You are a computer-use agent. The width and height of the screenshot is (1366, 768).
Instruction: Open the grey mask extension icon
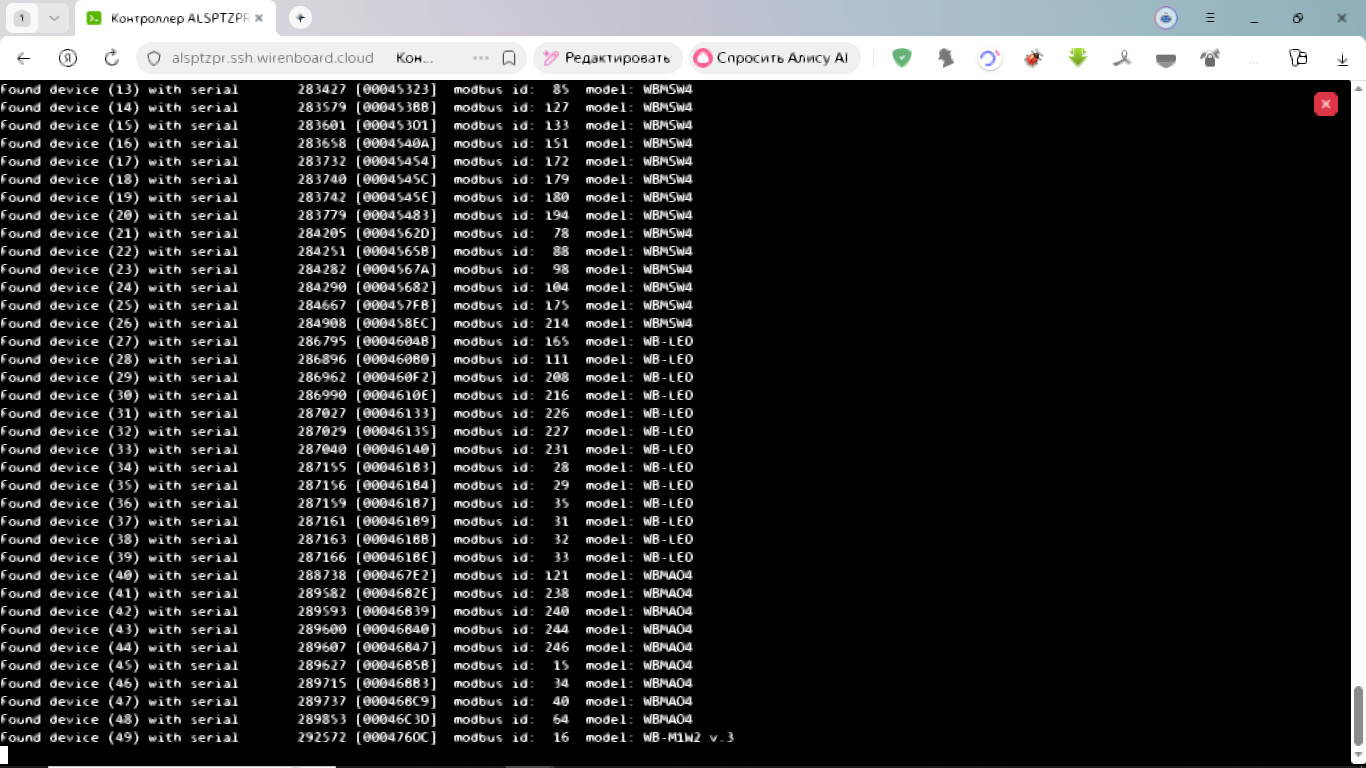pyautogui.click(x=1166, y=58)
